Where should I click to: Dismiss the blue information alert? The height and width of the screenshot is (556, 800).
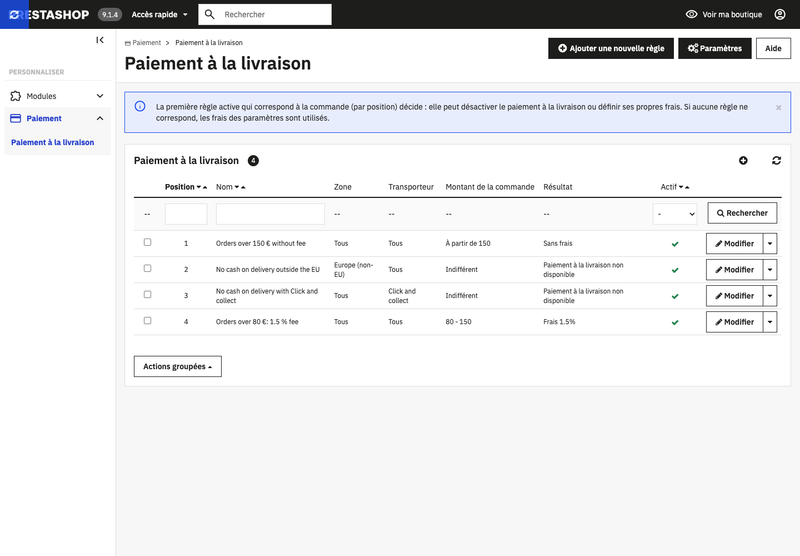(779, 108)
